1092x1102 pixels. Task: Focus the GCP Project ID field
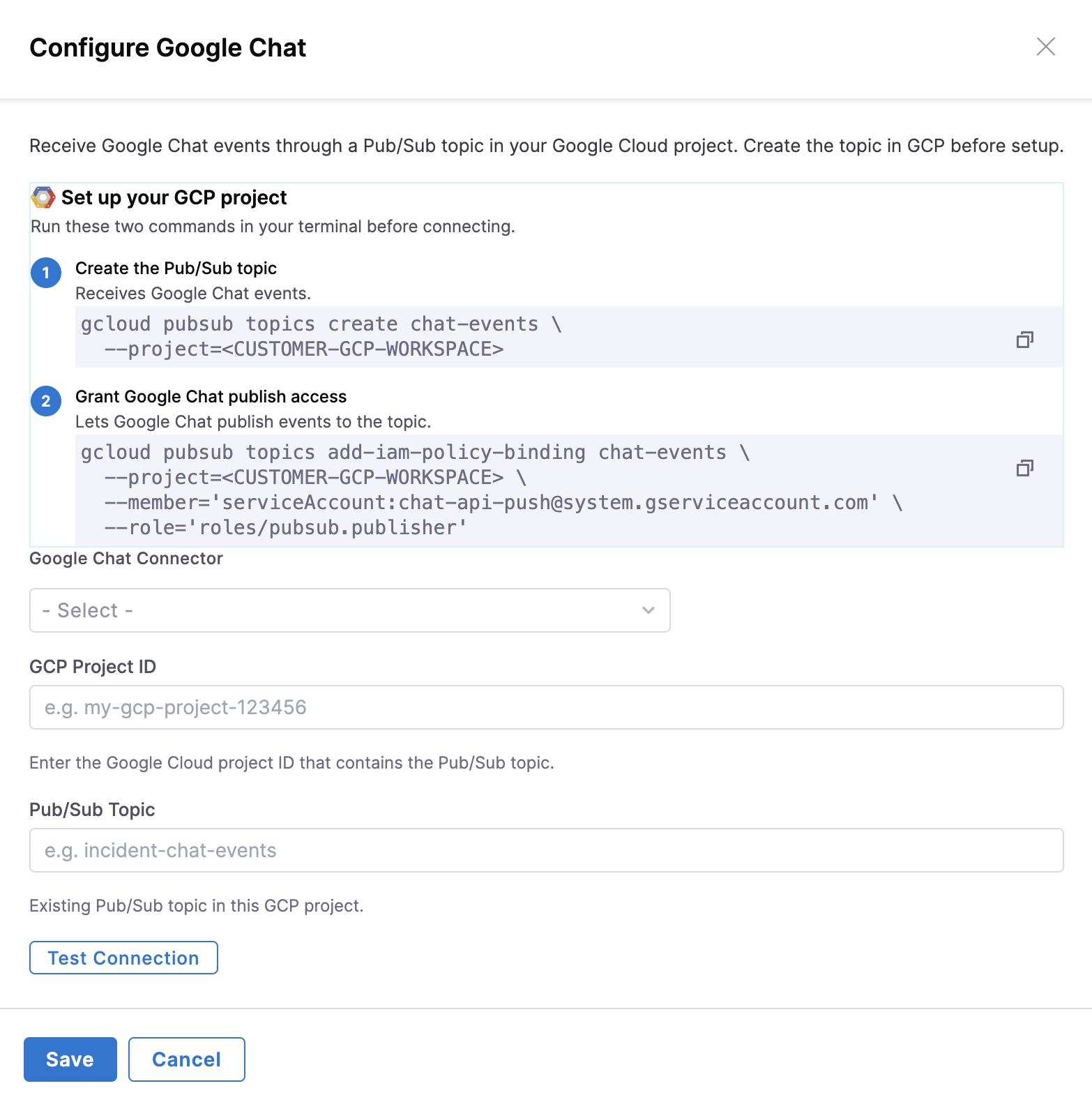(546, 707)
